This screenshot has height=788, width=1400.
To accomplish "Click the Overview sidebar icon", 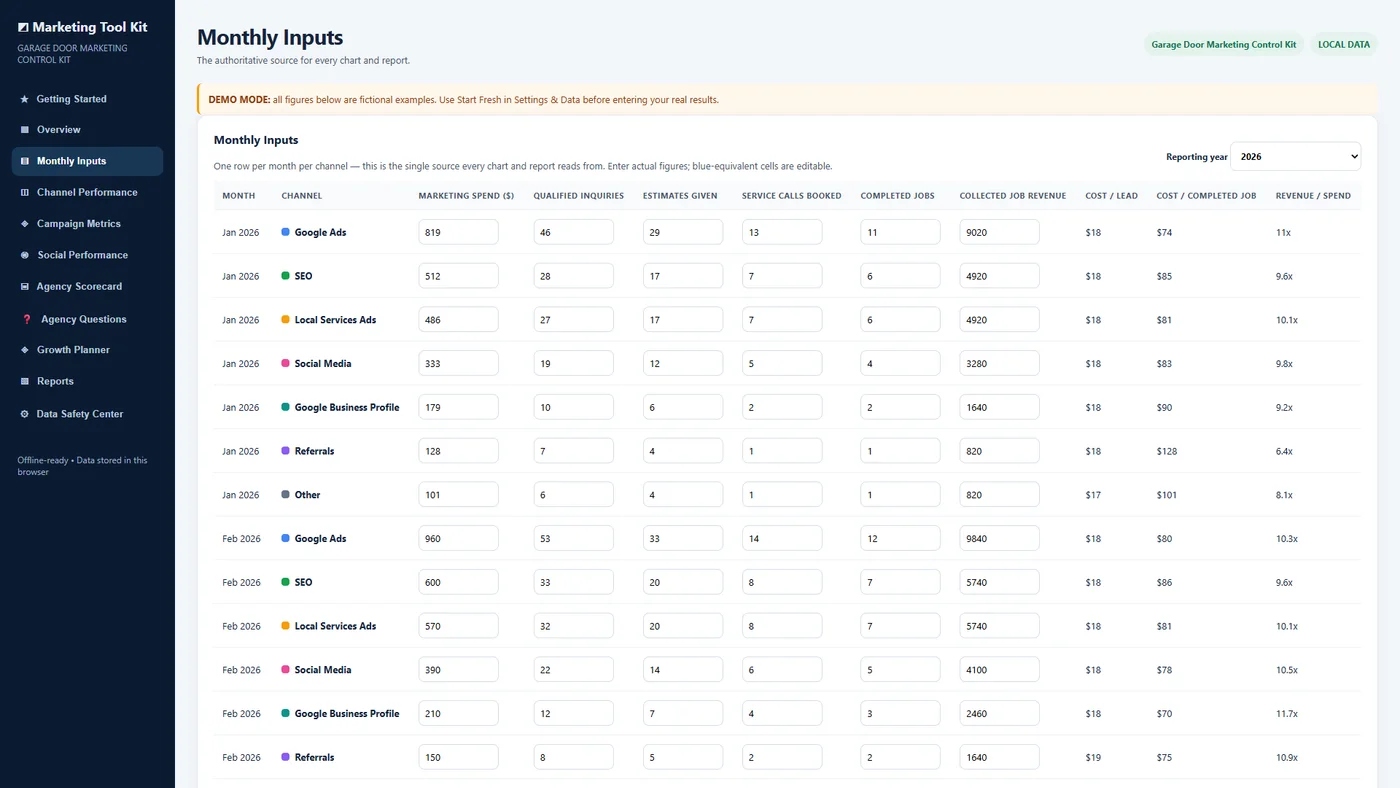I will 24,130.
